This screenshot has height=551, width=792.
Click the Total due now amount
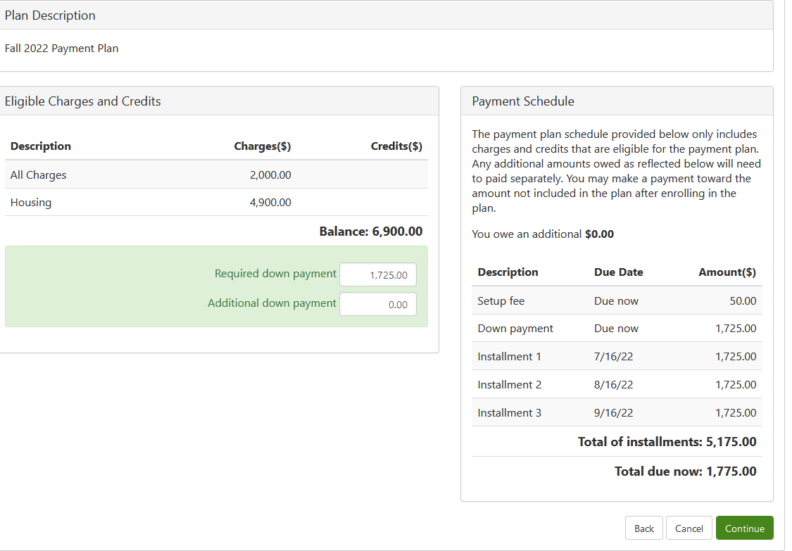coord(685,471)
